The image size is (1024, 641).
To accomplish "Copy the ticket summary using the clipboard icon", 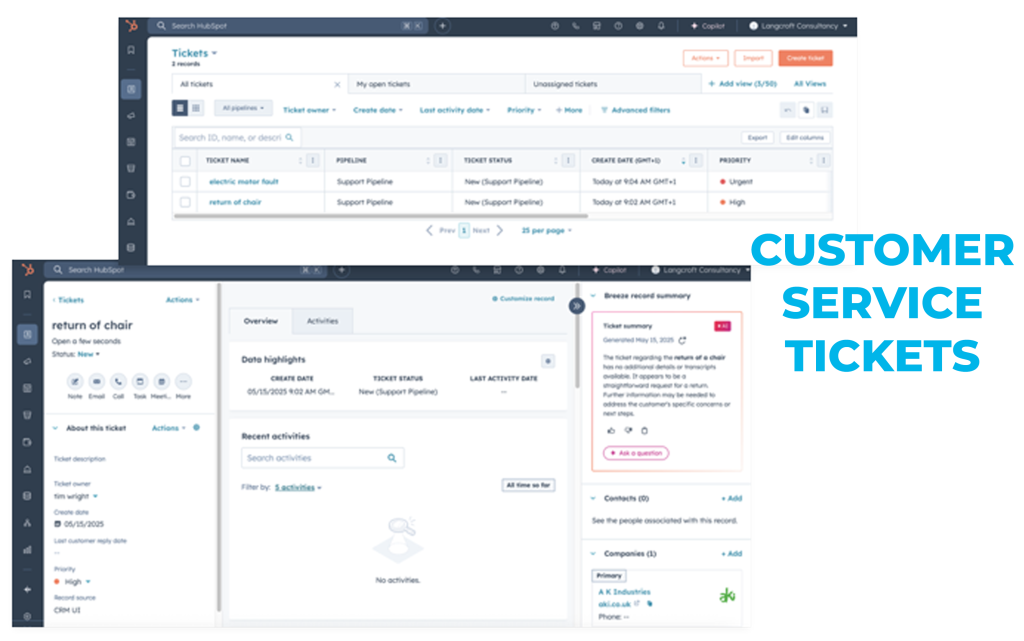I will pyautogui.click(x=645, y=431).
